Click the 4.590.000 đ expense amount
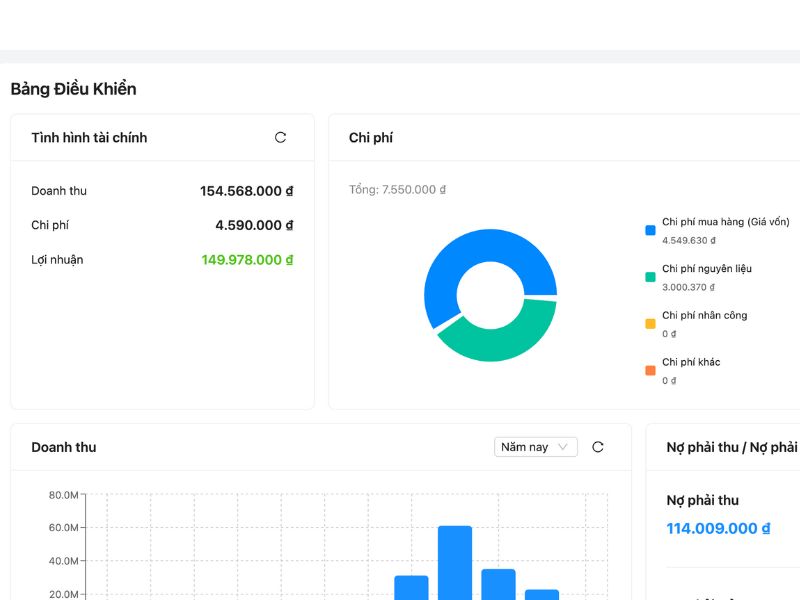This screenshot has width=800, height=600. point(254,226)
